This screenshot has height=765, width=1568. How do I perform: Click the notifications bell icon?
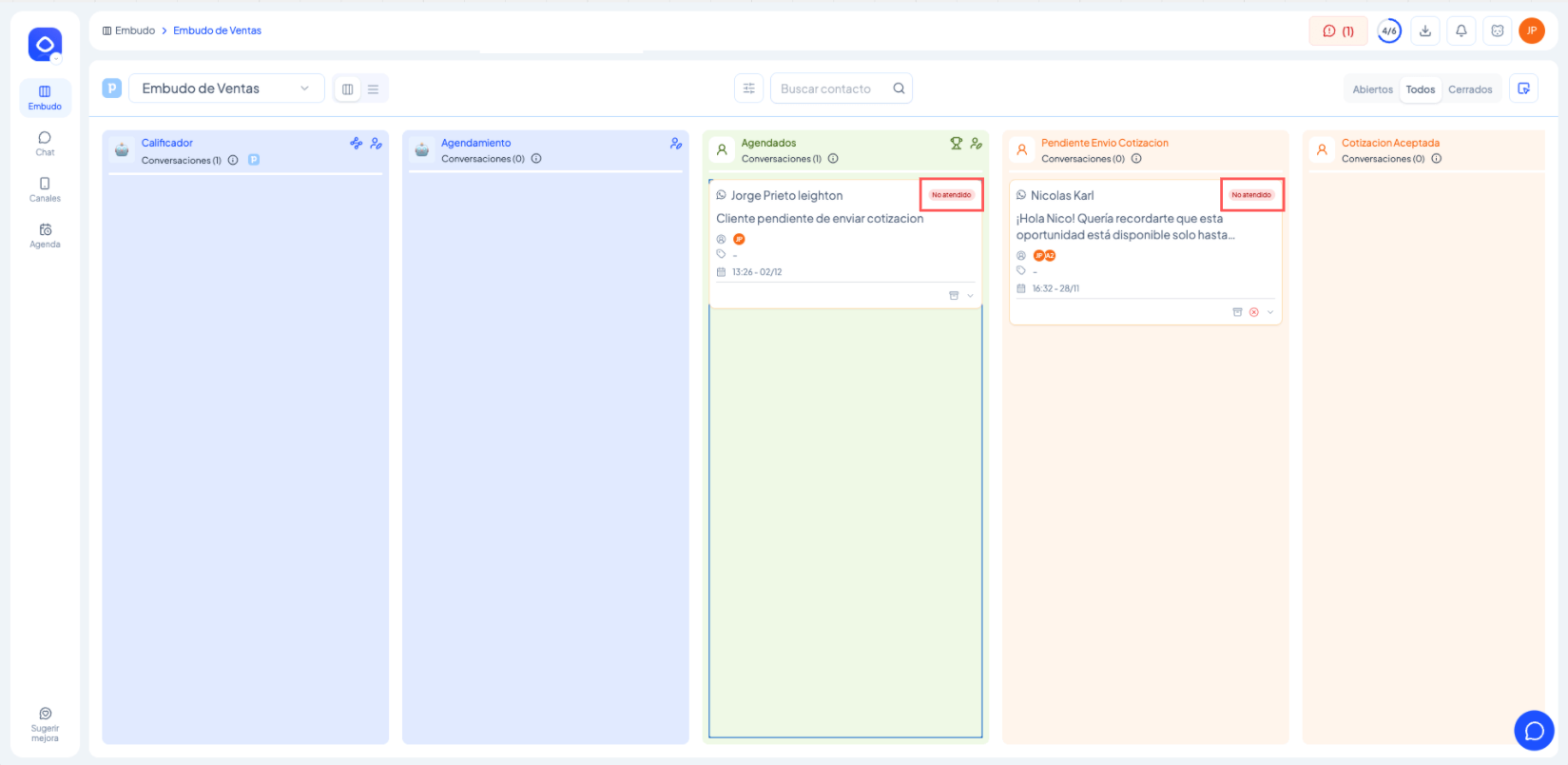tap(1462, 31)
